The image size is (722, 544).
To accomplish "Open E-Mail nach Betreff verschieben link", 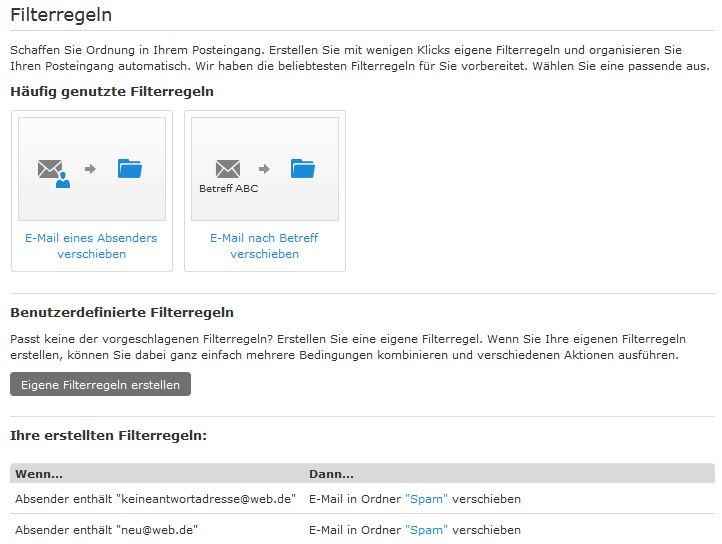I will pyautogui.click(x=264, y=246).
